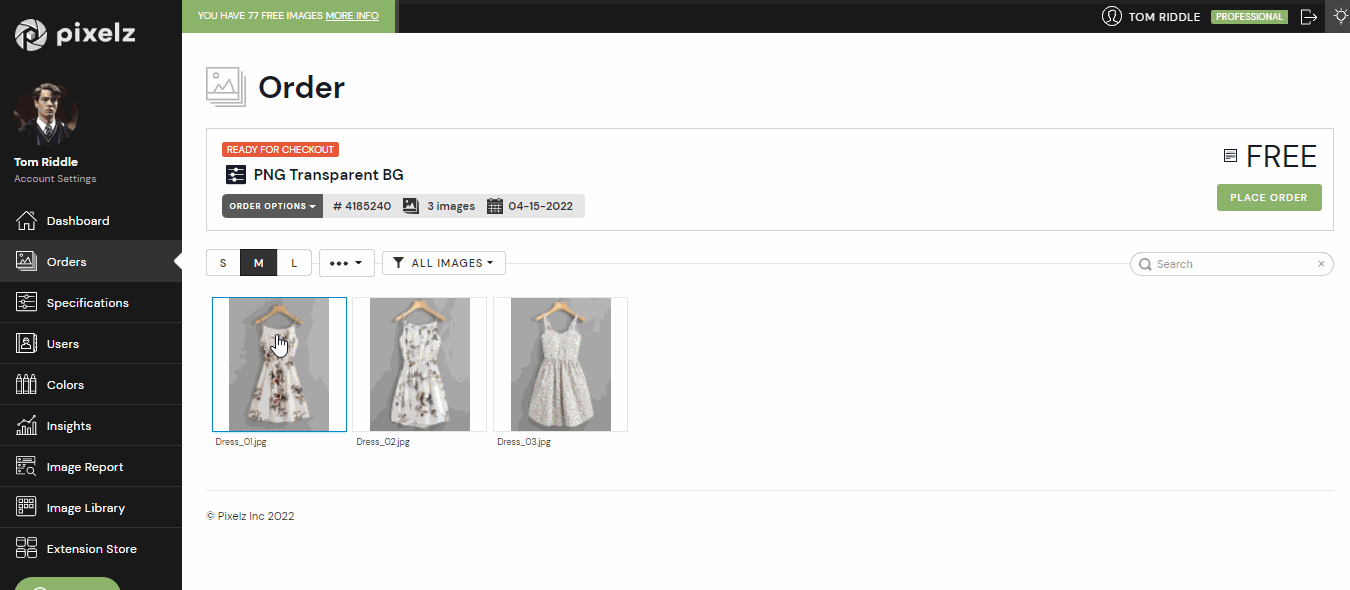The image size is (1350, 590).
Task: Click the READY FOR CHECKOUT status badge
Action: click(x=281, y=149)
